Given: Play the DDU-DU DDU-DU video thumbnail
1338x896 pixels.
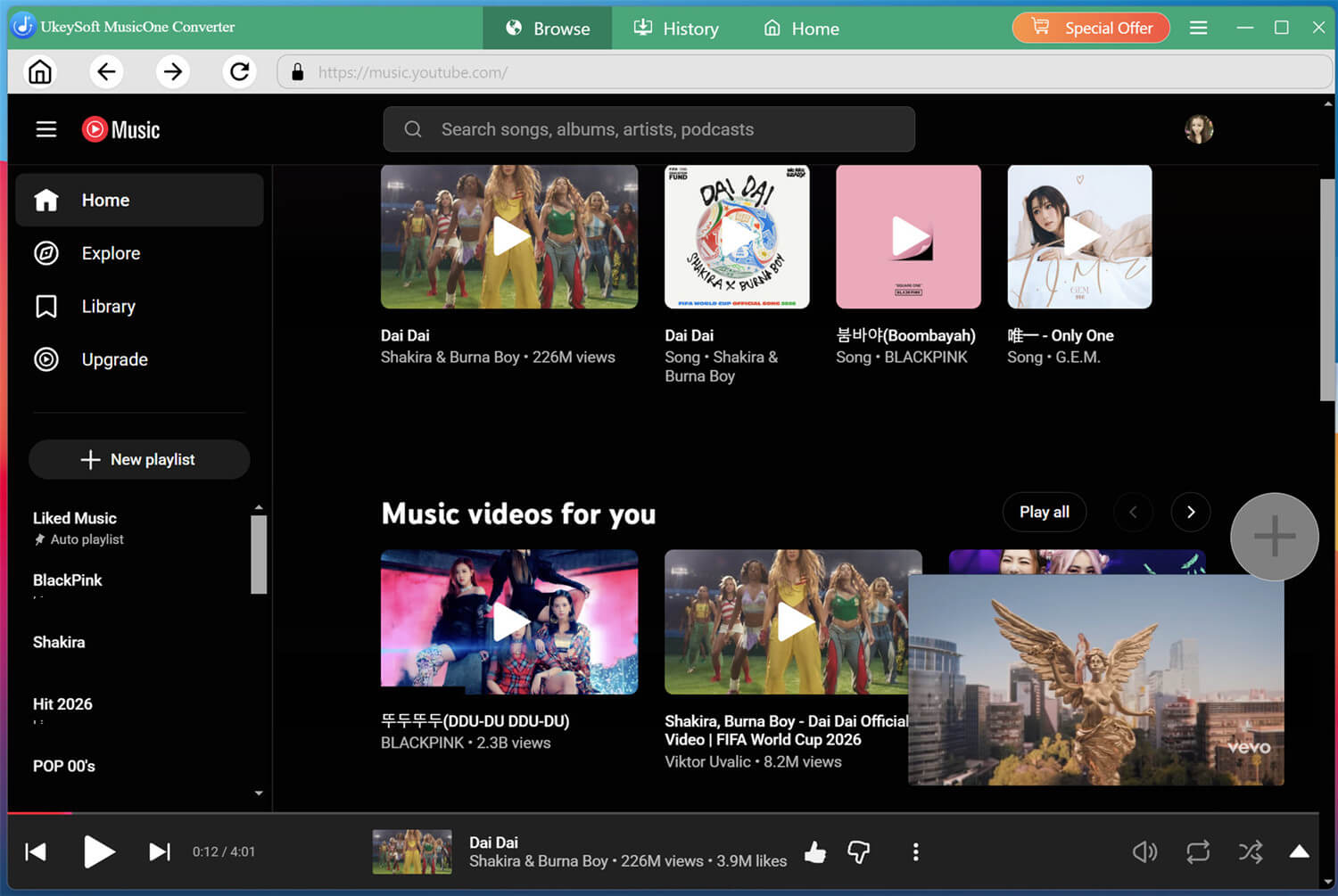Looking at the screenshot, I should point(509,622).
